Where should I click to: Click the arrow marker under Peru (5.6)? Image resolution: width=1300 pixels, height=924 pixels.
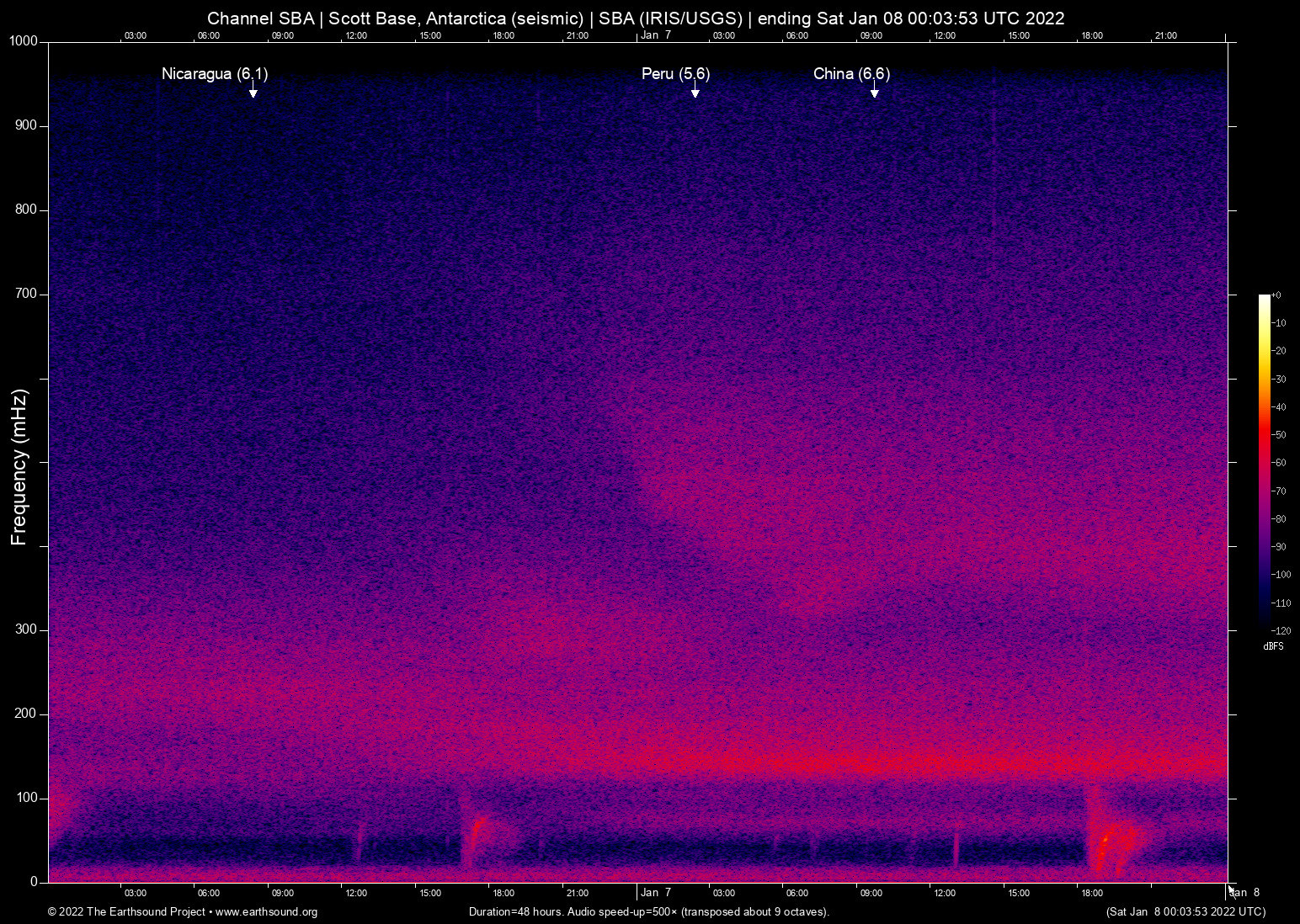point(695,92)
